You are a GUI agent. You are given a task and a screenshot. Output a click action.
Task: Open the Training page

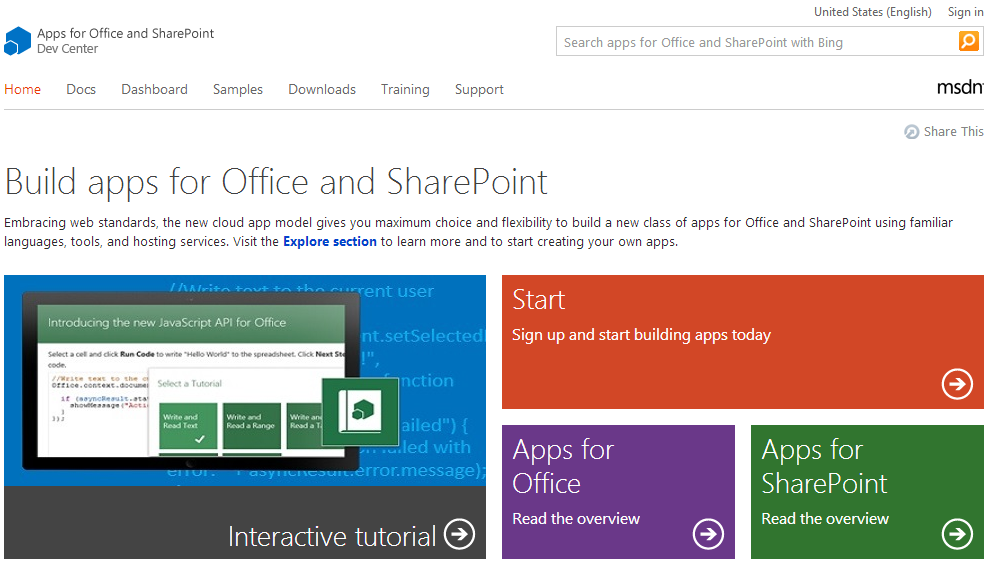click(405, 89)
